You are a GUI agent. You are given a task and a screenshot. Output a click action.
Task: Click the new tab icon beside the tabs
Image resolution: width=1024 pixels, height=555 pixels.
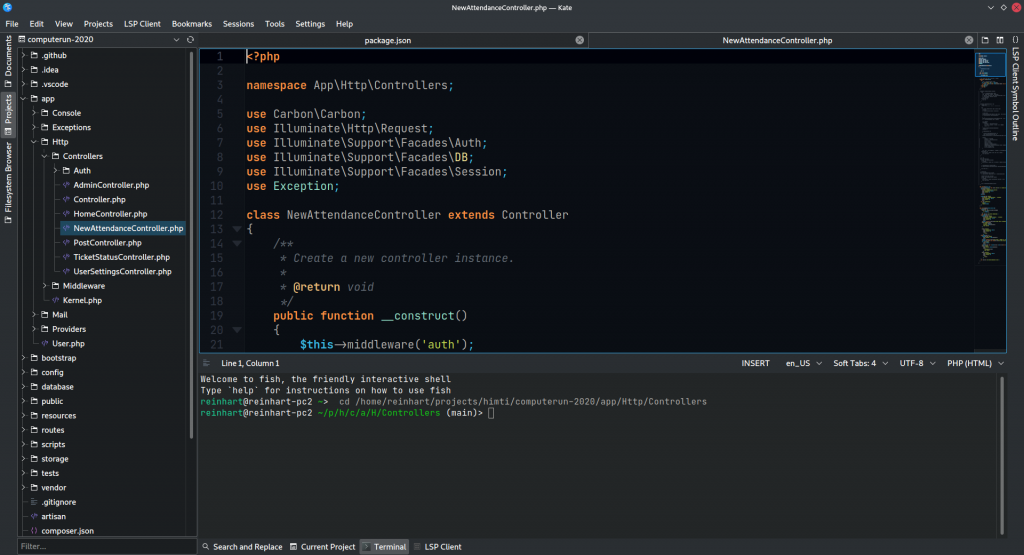click(985, 40)
